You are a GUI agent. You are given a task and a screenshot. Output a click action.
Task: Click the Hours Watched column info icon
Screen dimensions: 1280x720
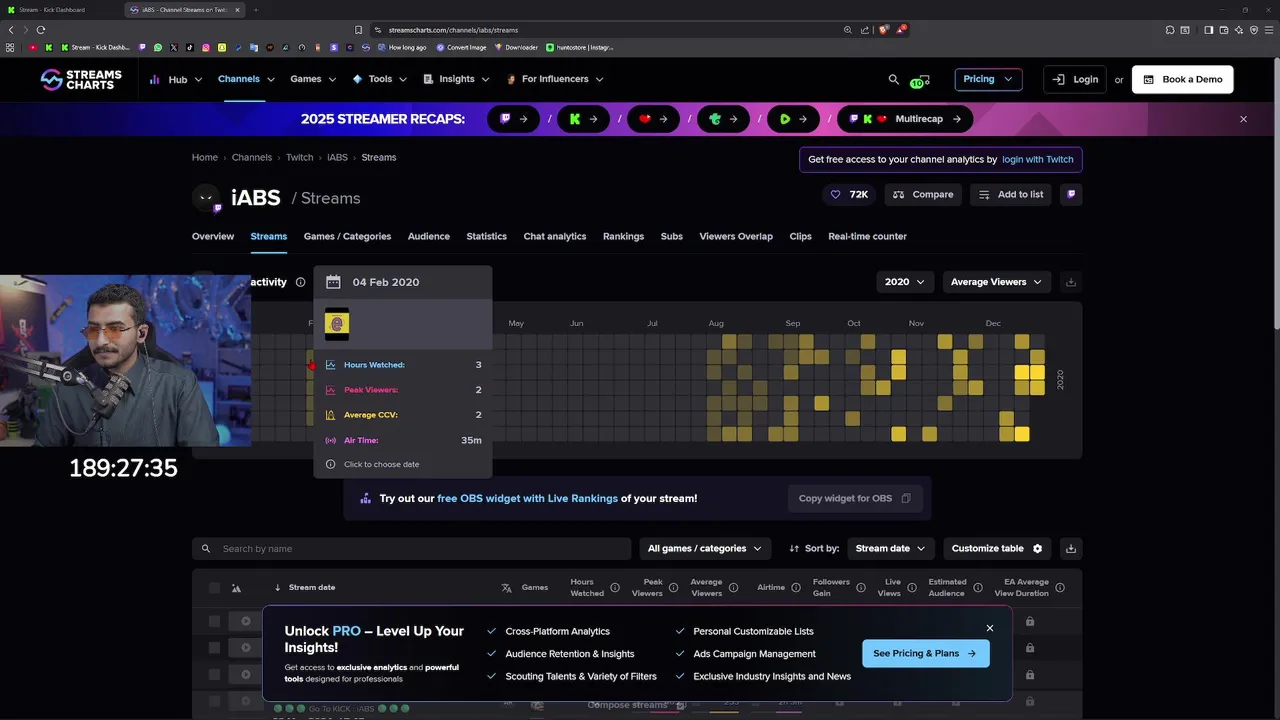(614, 588)
